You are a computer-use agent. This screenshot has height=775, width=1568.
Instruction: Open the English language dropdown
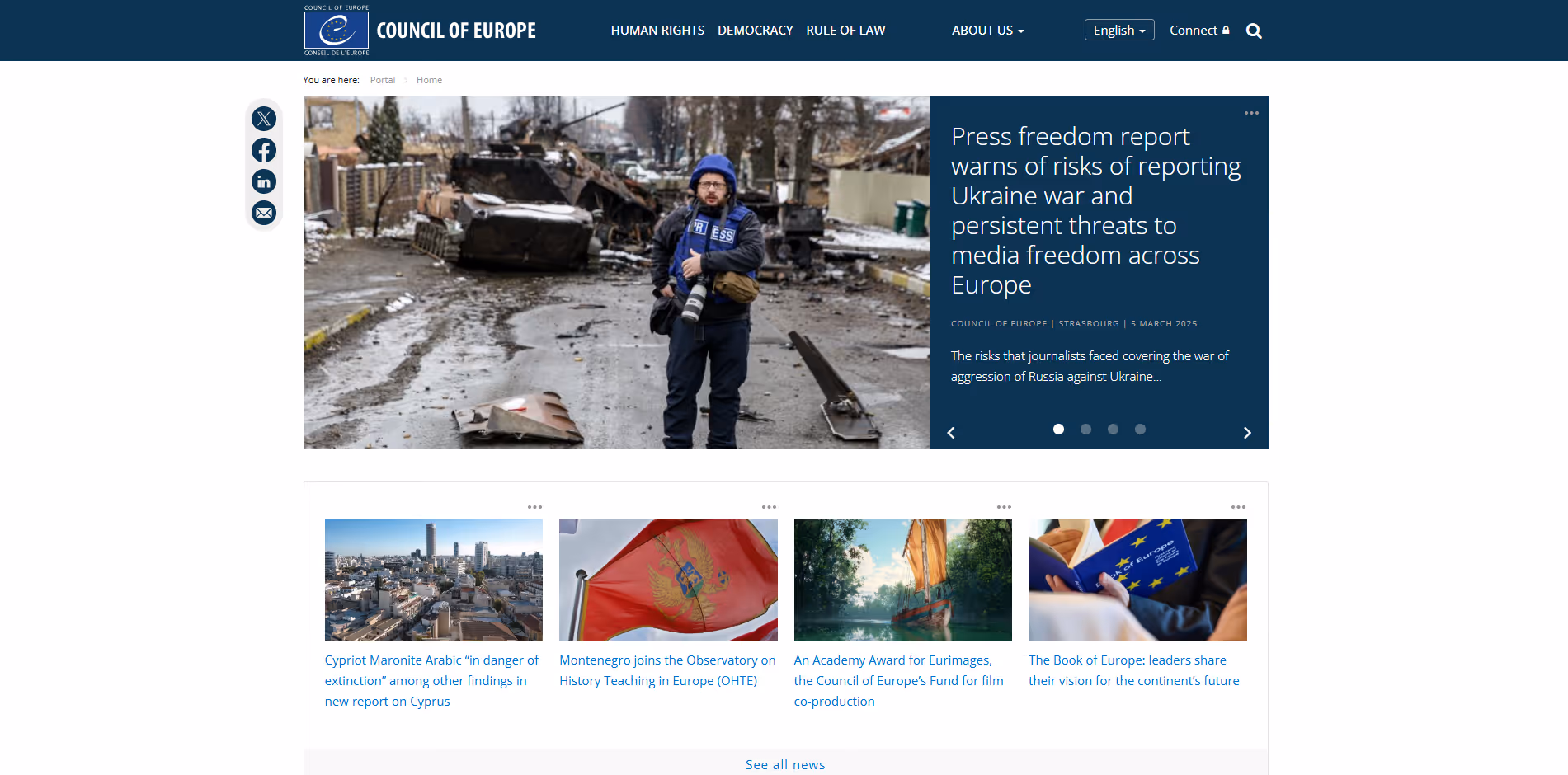tap(1119, 30)
